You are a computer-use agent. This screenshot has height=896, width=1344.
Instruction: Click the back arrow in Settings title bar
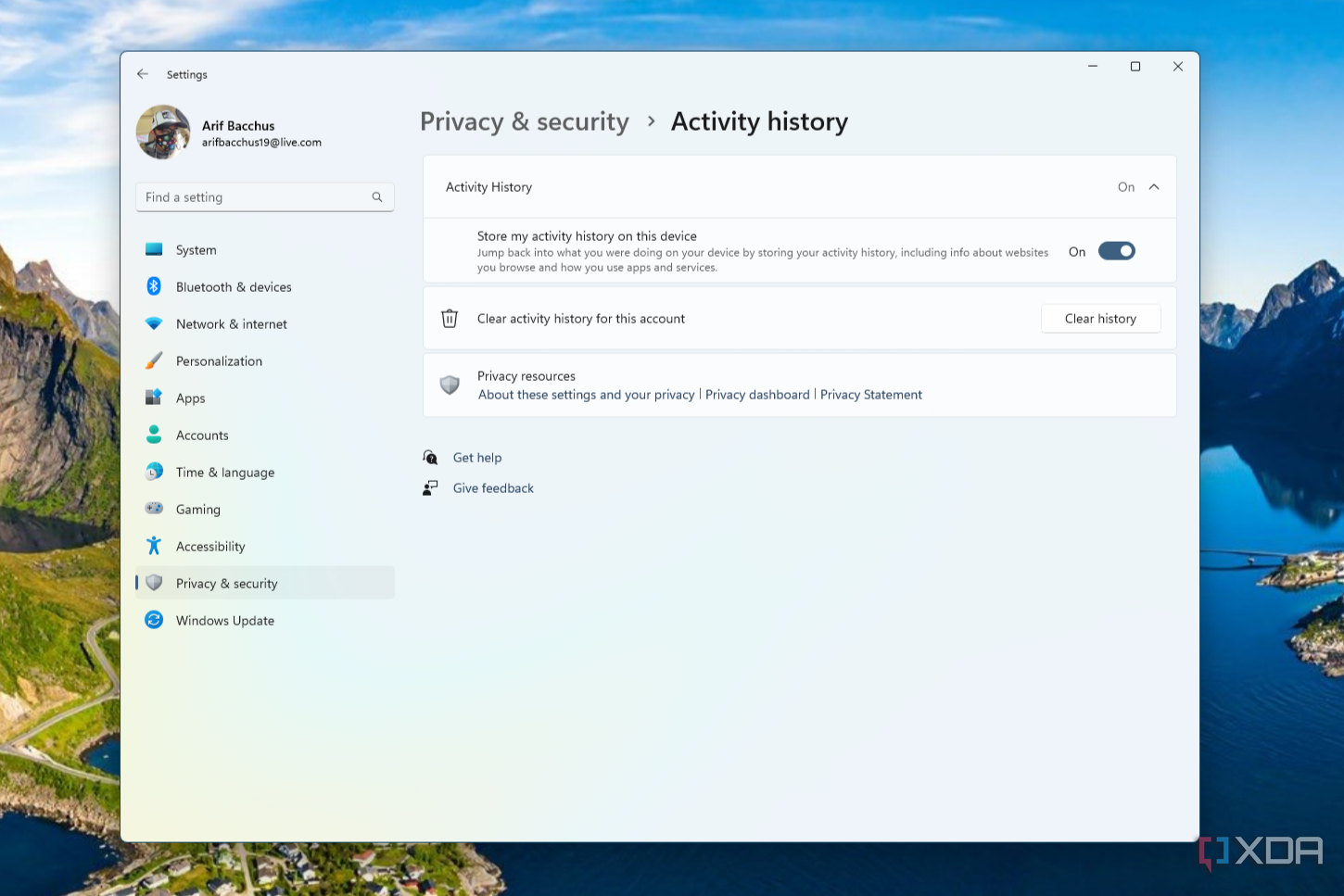pyautogui.click(x=143, y=74)
